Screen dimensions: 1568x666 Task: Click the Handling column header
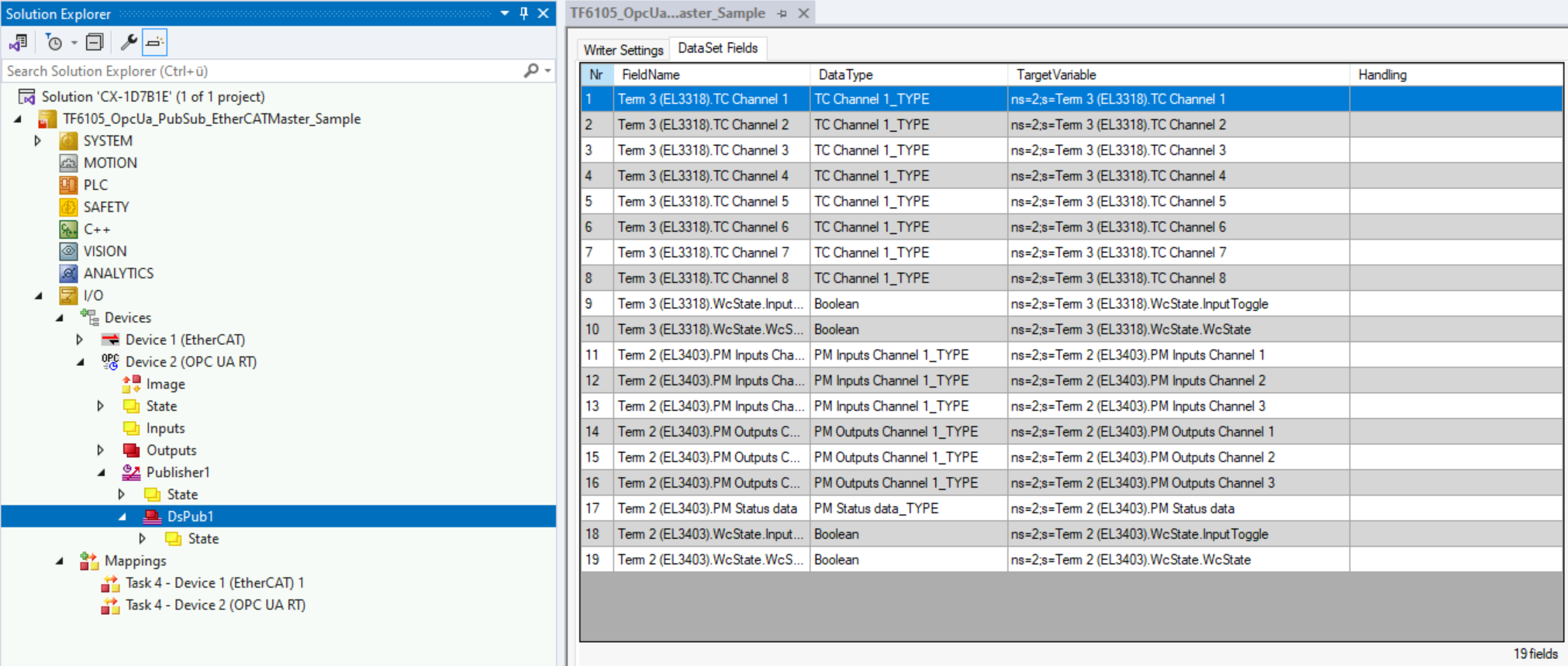1456,74
